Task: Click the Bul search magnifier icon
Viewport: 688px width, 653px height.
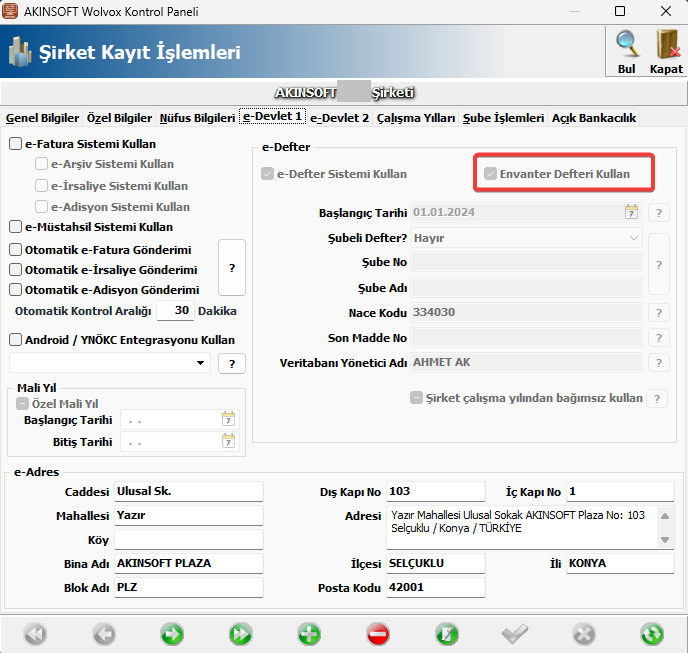Action: [x=627, y=44]
